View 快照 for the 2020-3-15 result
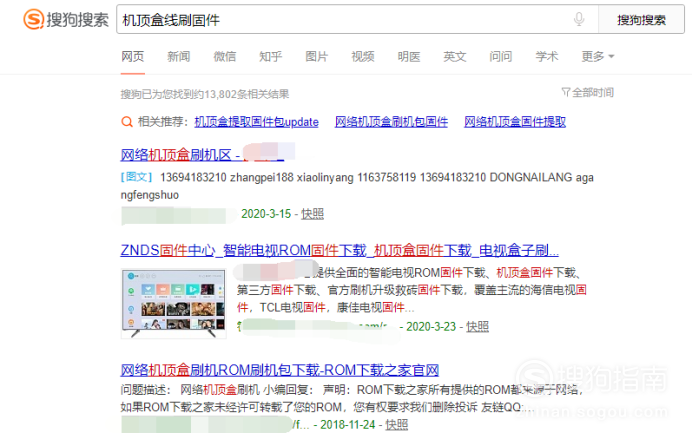This screenshot has height=446, width=692. tap(312, 214)
